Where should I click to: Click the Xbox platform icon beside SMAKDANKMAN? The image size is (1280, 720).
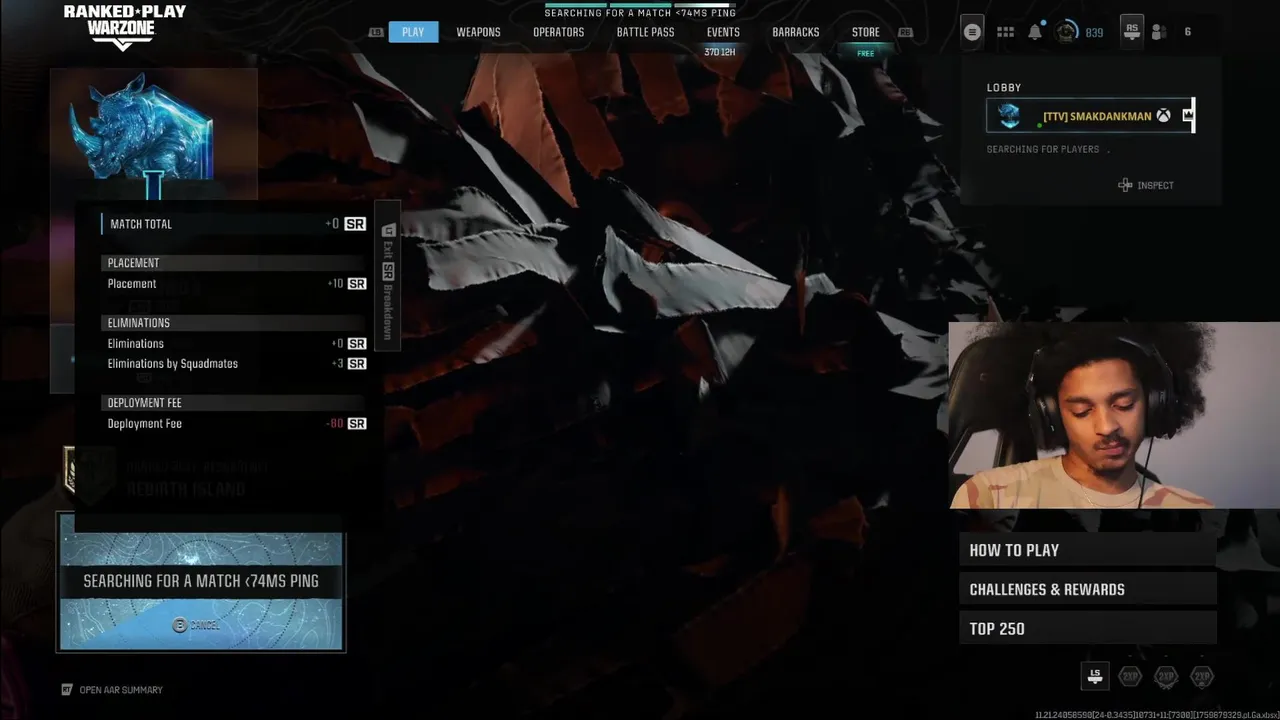pyautogui.click(x=1164, y=116)
